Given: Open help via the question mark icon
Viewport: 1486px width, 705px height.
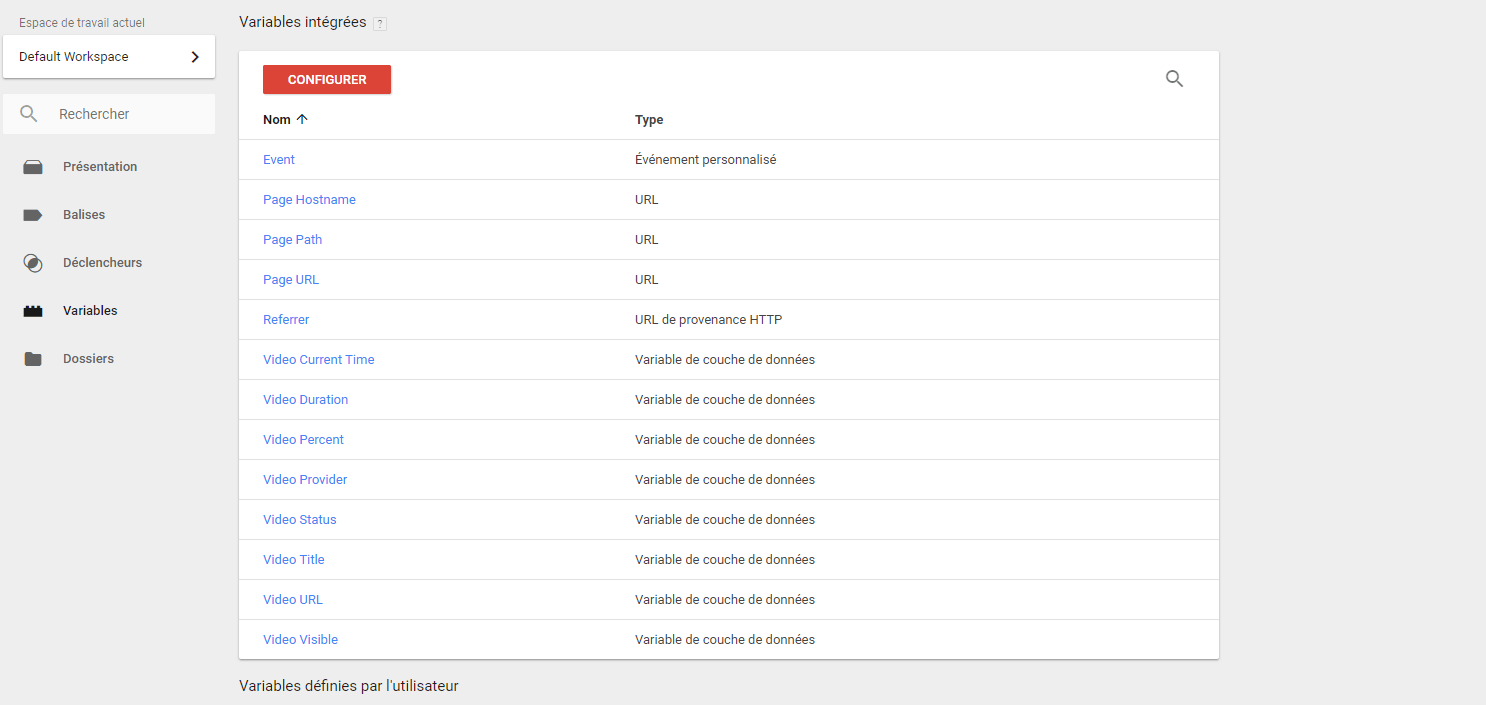Looking at the screenshot, I should coord(379,21).
